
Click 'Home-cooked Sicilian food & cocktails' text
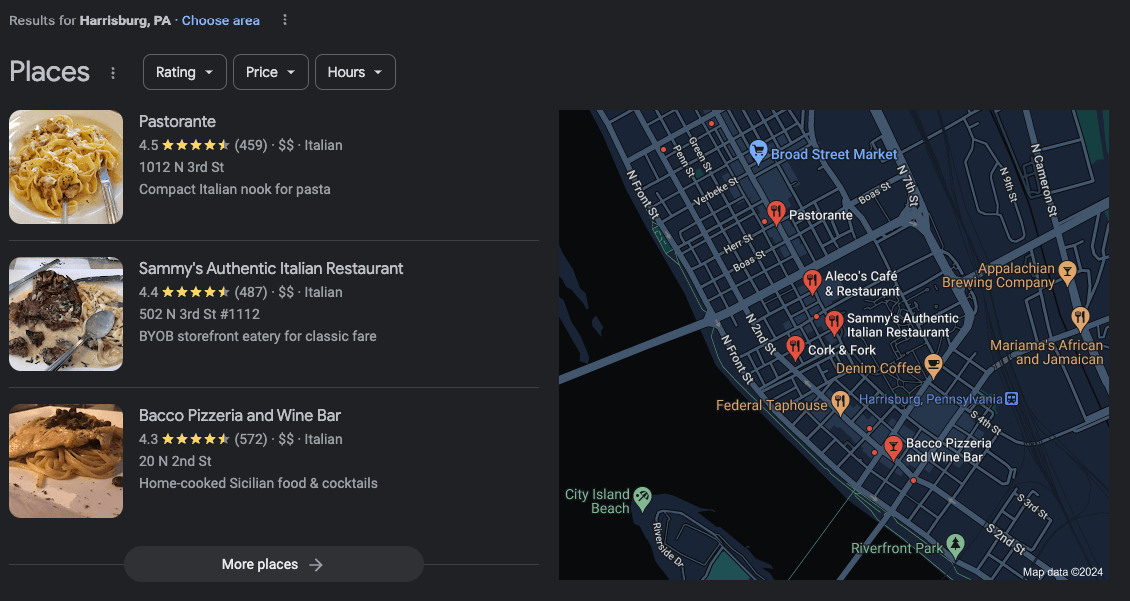[x=258, y=484]
